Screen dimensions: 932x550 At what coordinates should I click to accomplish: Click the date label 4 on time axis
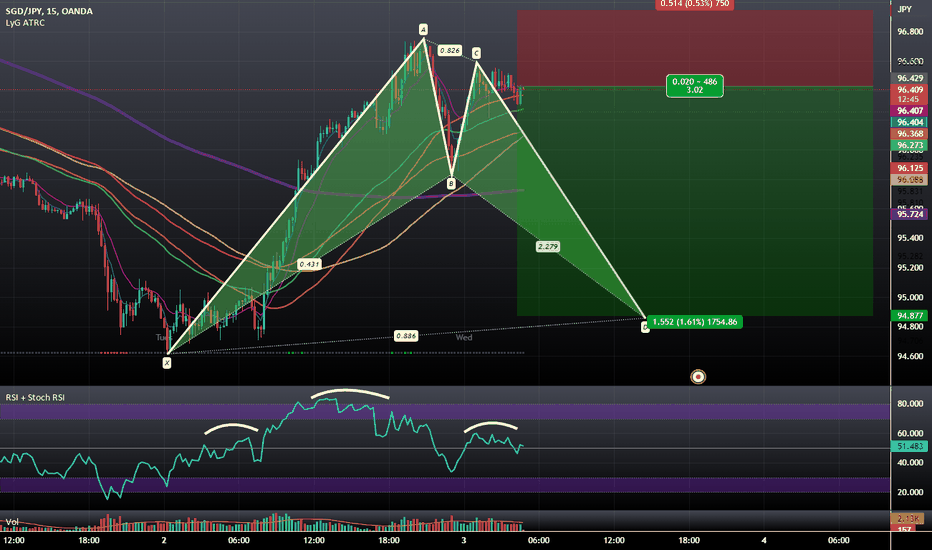point(764,540)
